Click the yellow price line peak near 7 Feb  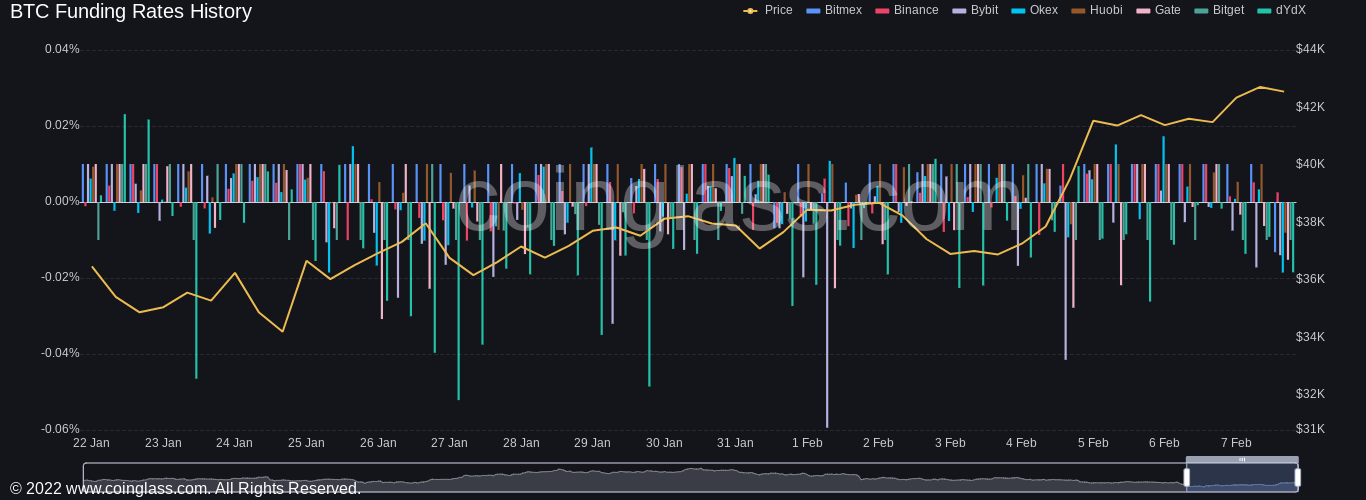(1260, 87)
